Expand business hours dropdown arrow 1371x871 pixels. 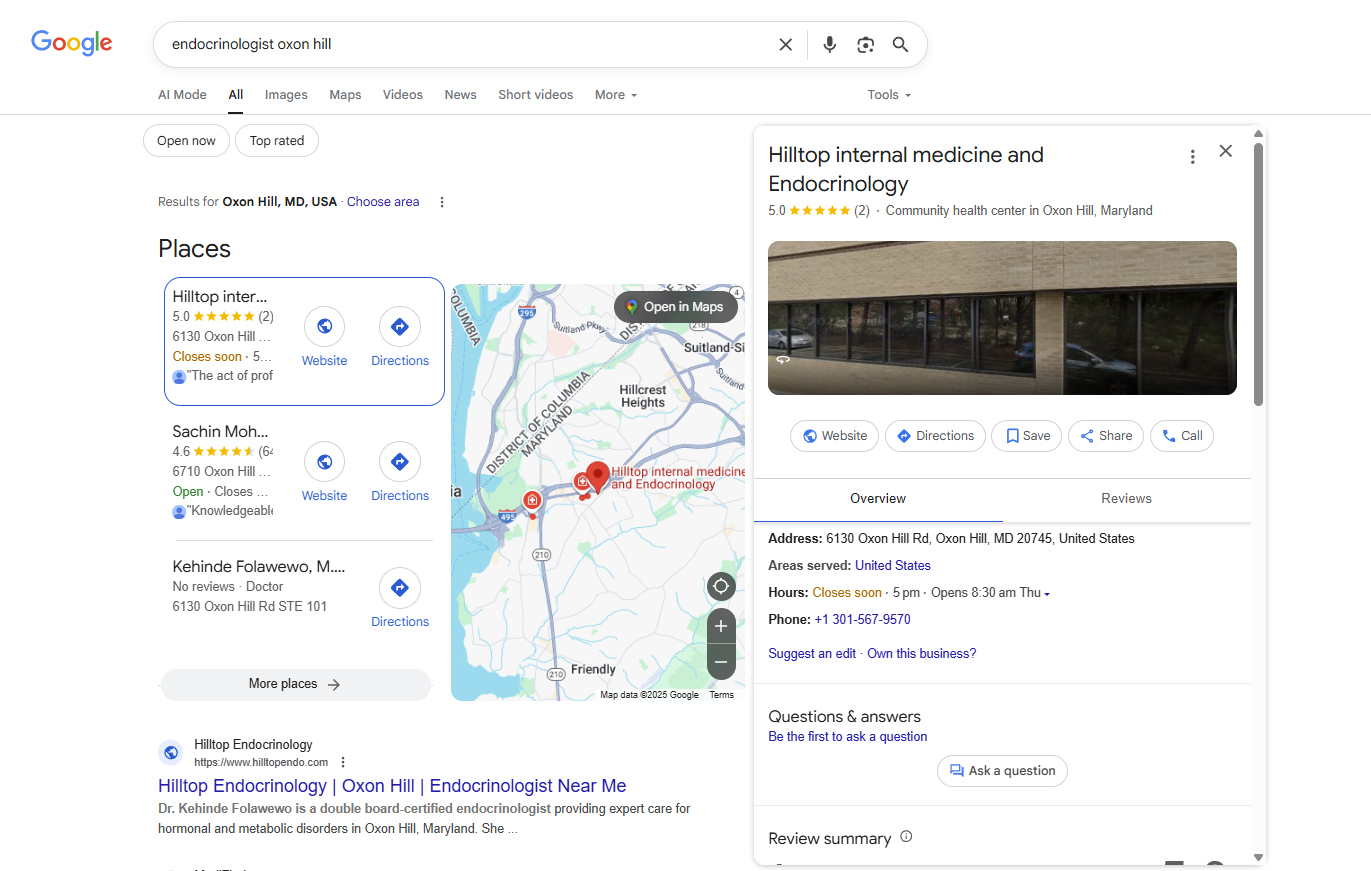(x=1047, y=594)
